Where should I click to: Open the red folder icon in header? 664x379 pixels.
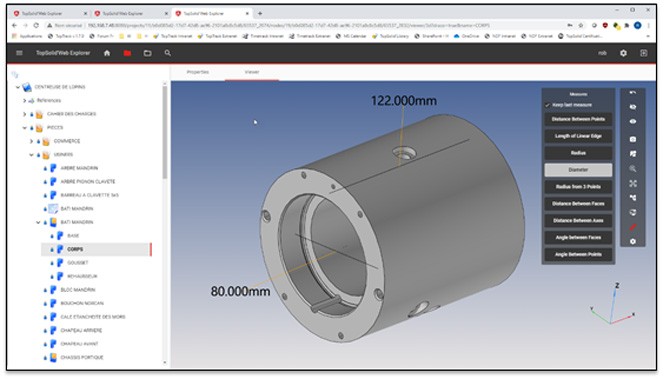tap(127, 53)
